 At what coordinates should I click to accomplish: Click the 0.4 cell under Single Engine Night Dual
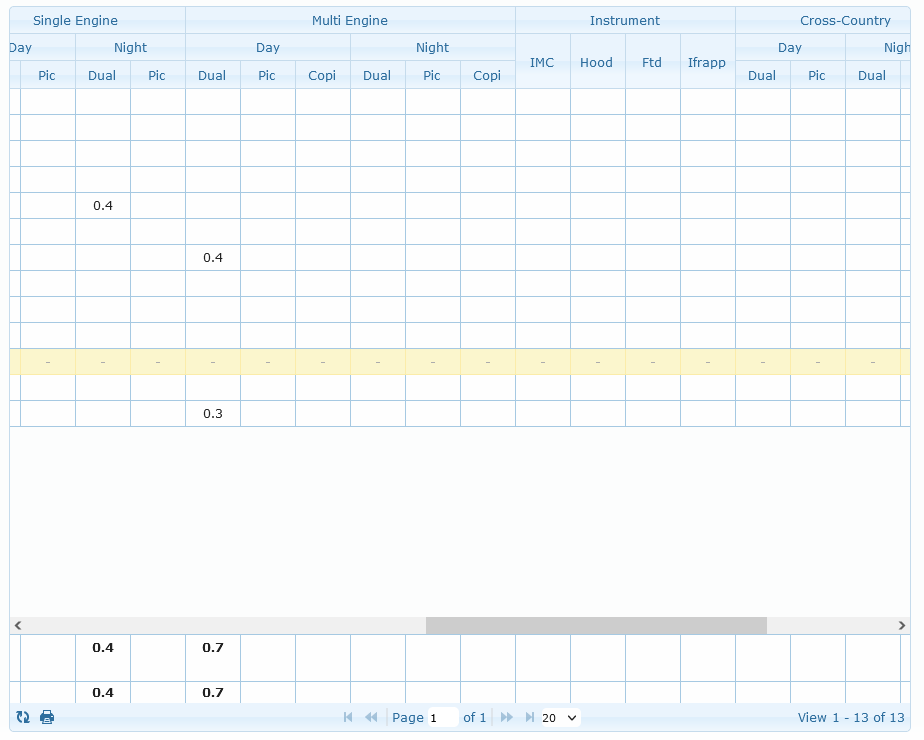coord(103,206)
